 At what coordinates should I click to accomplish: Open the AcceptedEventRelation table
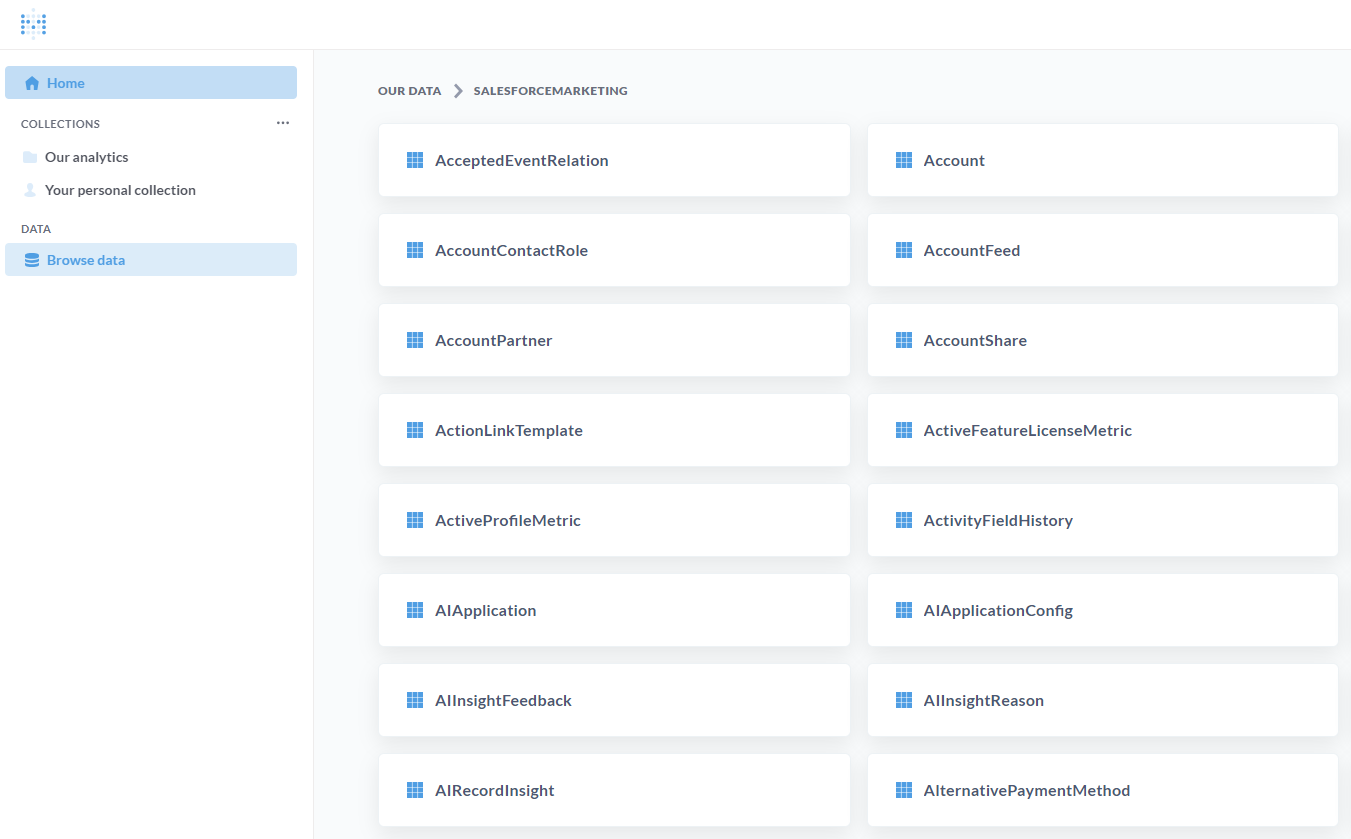(521, 160)
